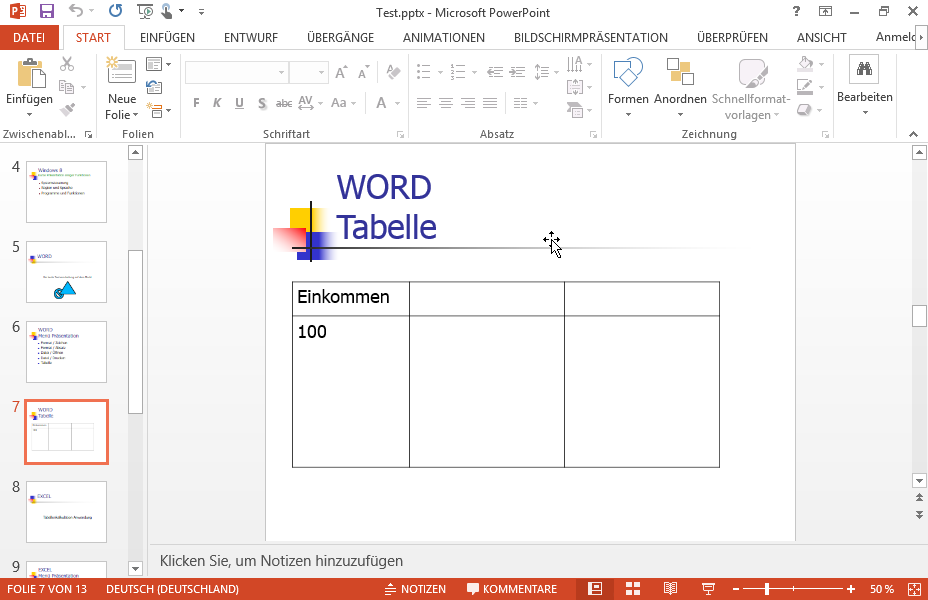This screenshot has width=928, height=600.
Task: Toggle touch/mouse mode icon
Action: (167, 11)
